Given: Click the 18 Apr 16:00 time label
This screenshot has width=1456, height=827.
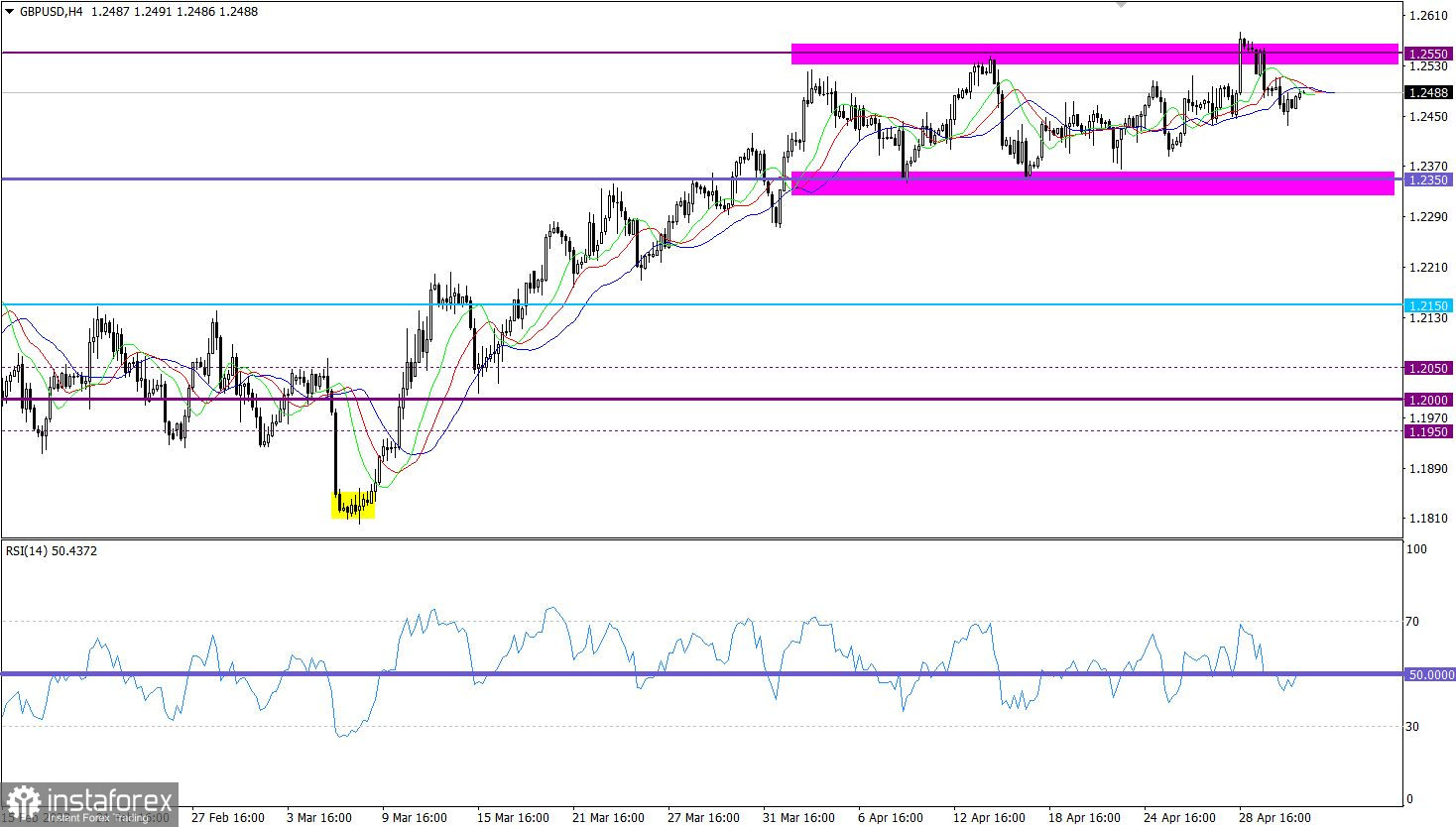Looking at the screenshot, I should pyautogui.click(x=1085, y=818).
